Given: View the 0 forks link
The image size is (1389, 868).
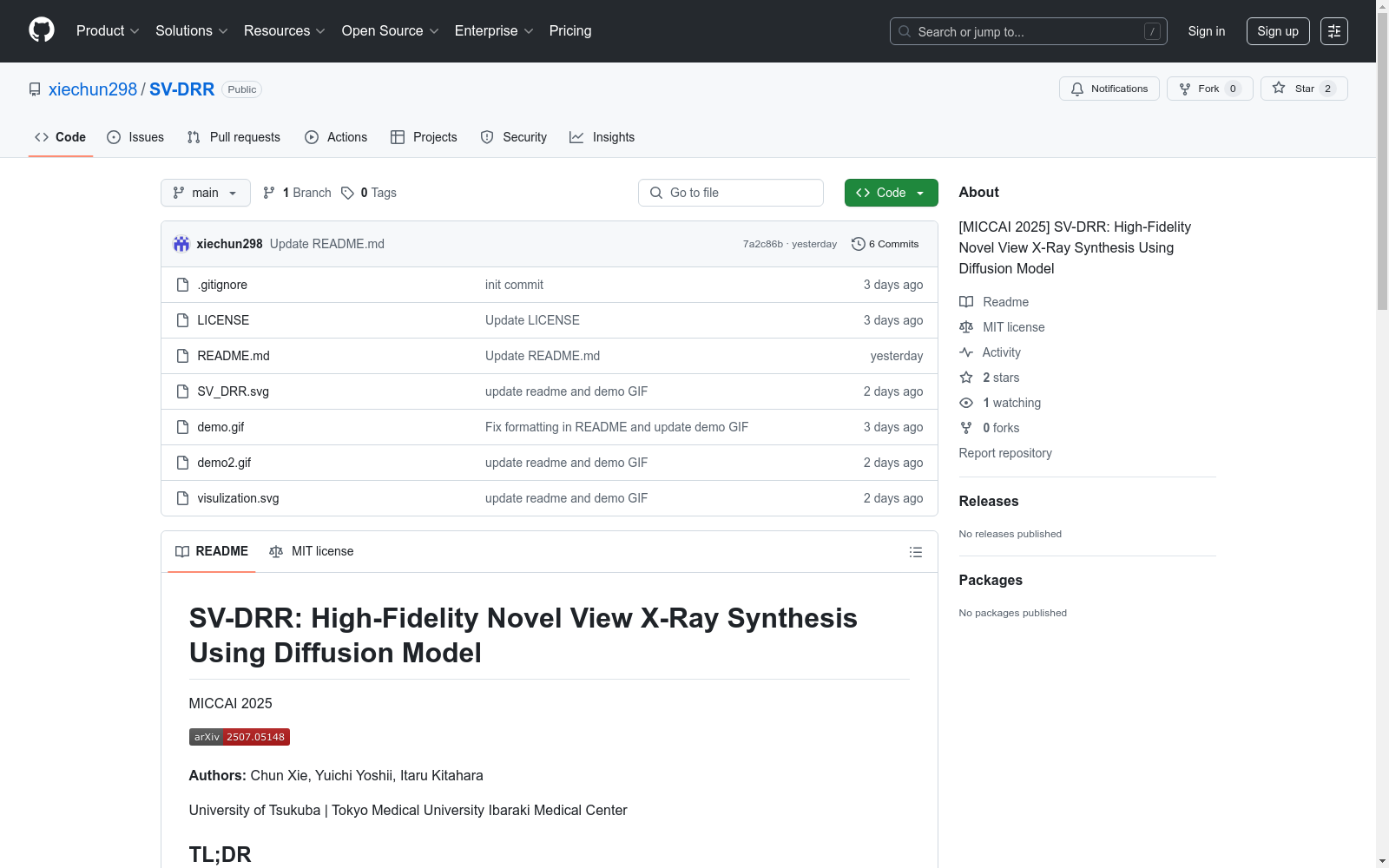Looking at the screenshot, I should (x=990, y=428).
